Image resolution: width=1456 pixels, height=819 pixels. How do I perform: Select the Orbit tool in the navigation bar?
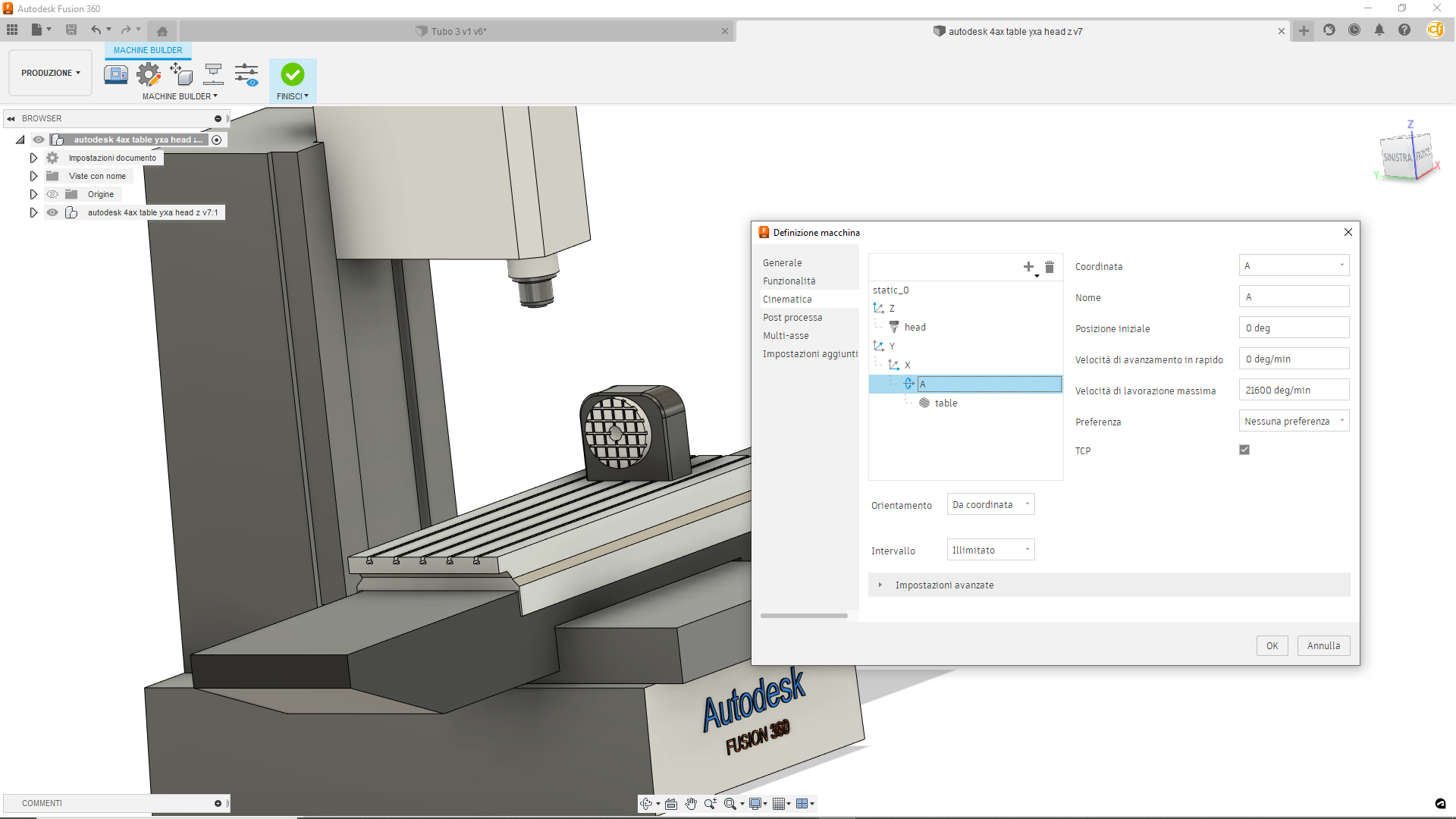tap(647, 803)
